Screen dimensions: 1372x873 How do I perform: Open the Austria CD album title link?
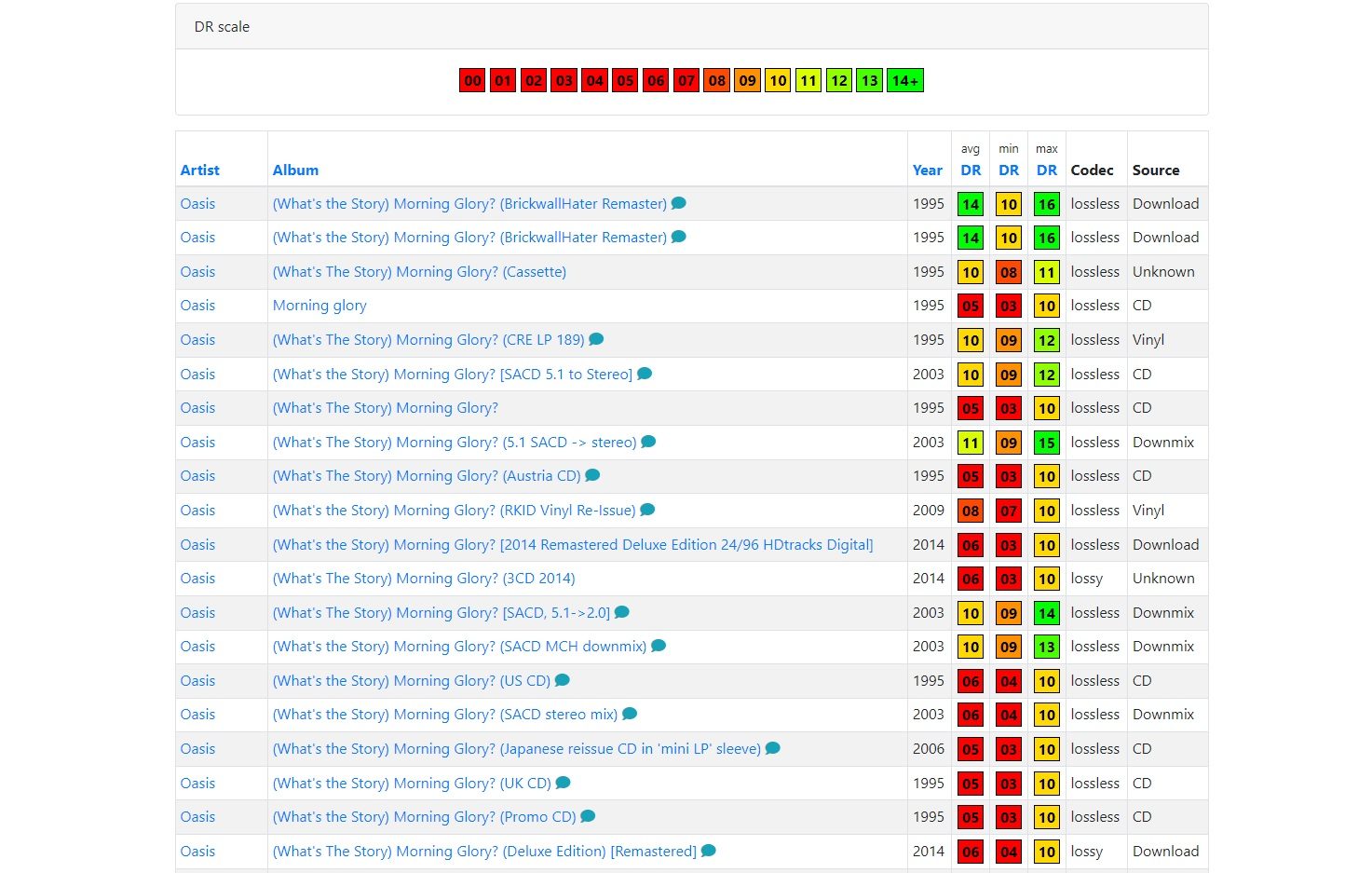pyautogui.click(x=427, y=475)
